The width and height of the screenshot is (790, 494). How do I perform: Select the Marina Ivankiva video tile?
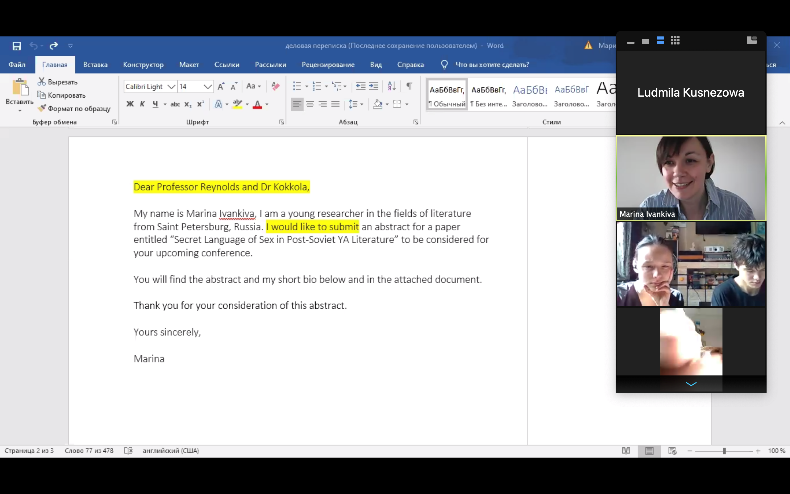click(691, 178)
